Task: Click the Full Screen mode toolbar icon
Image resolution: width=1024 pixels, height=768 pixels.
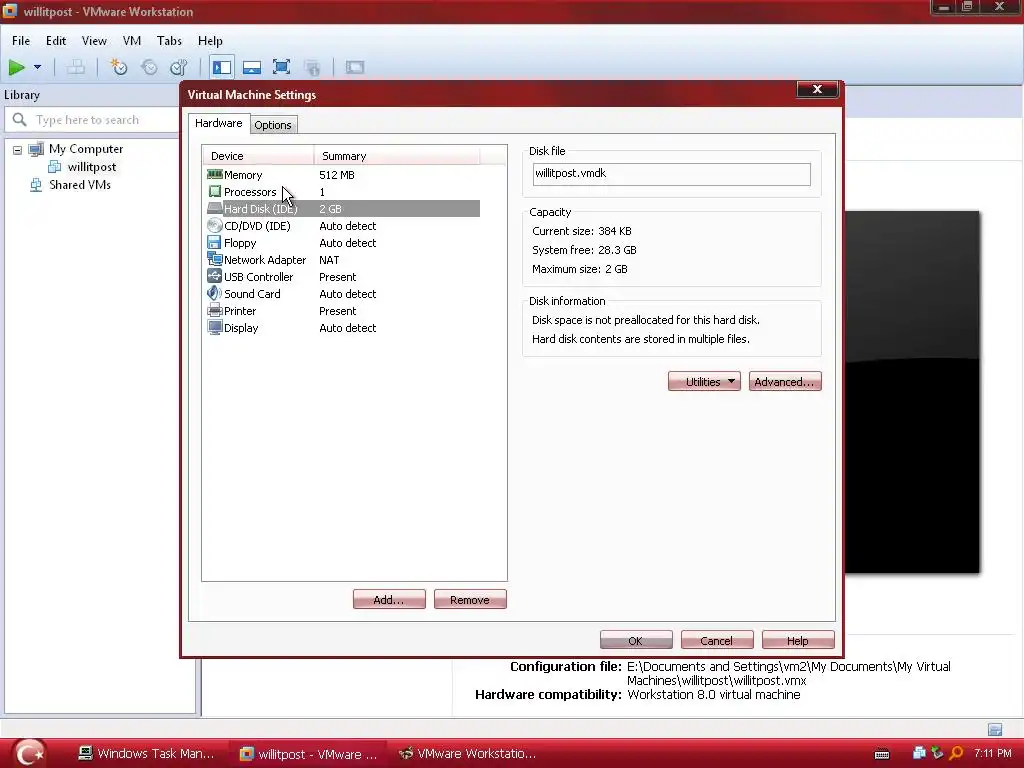Action: (281, 67)
